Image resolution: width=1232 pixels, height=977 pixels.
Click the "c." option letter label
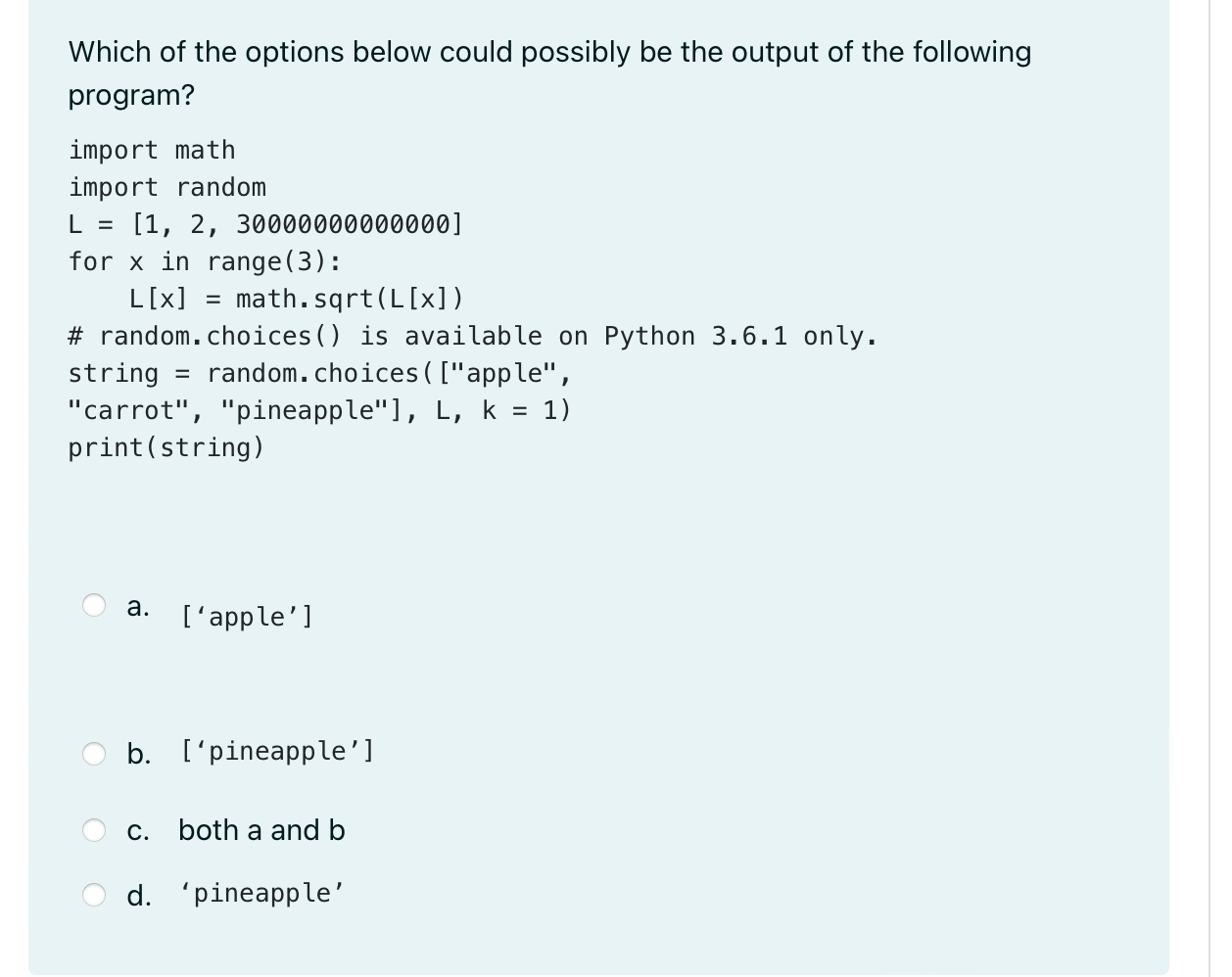coord(138,831)
